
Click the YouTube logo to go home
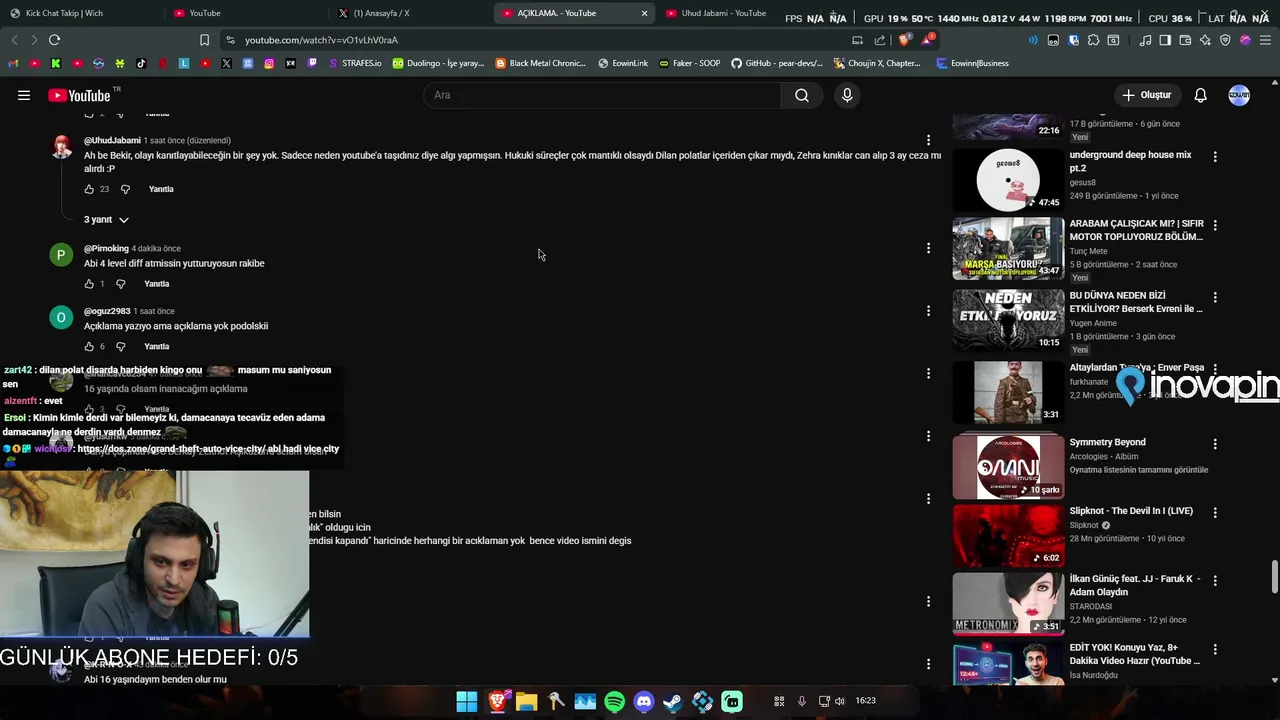coord(79,95)
